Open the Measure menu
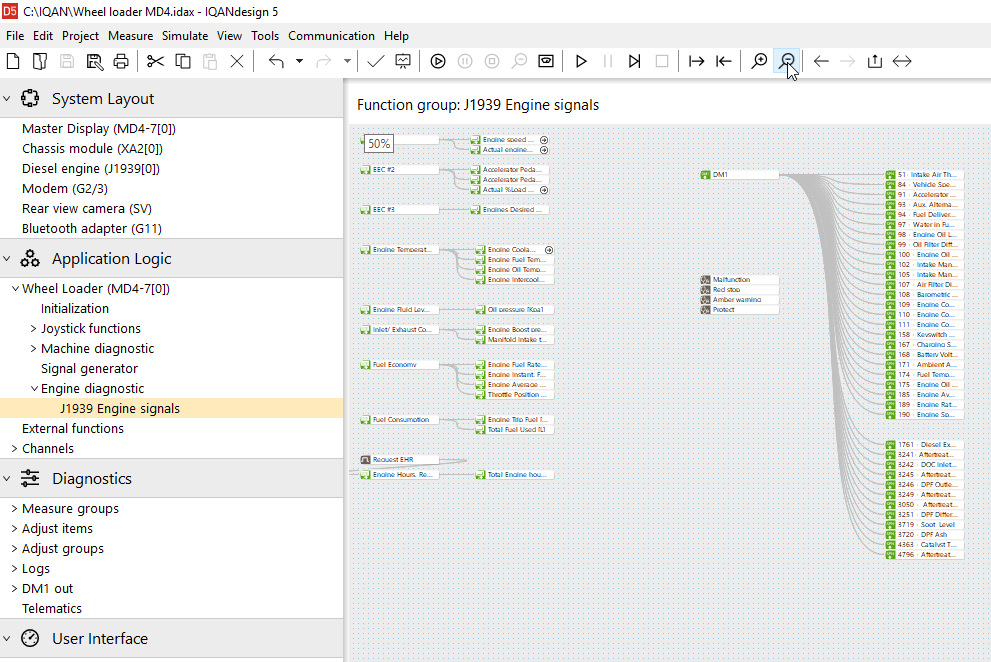The height and width of the screenshot is (662, 991). pyautogui.click(x=130, y=36)
